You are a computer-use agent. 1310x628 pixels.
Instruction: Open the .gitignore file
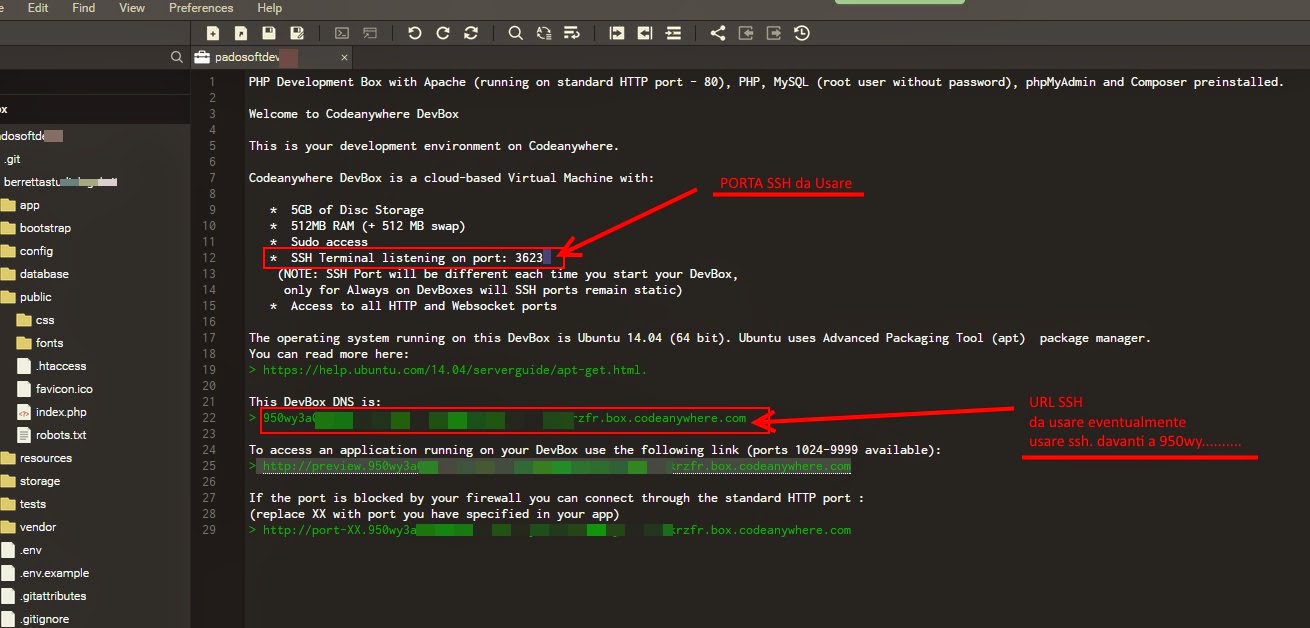pos(46,619)
